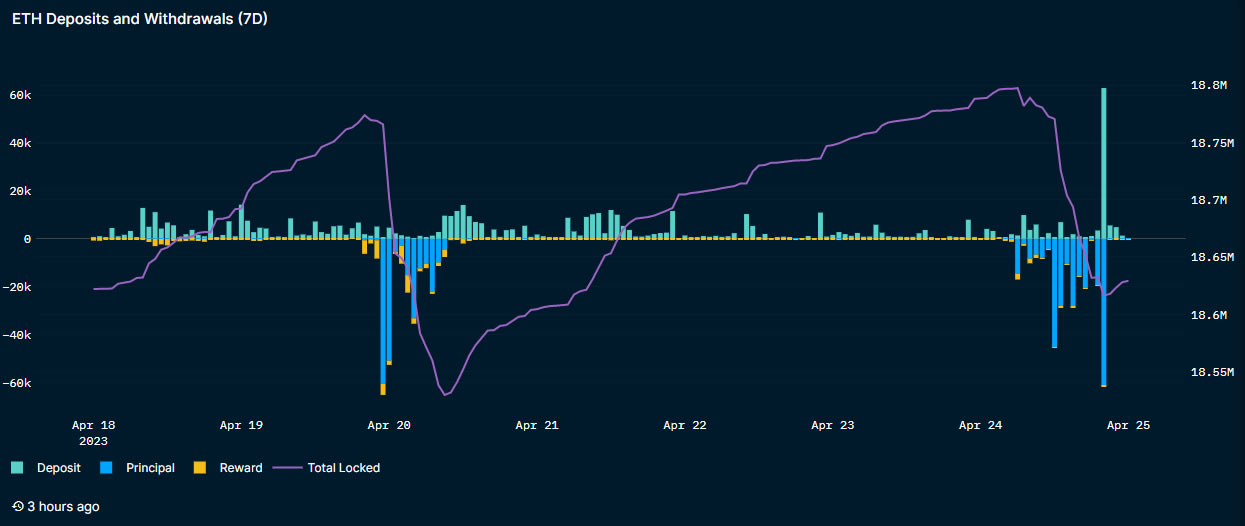Click the 18.55M right y-axis label
The image size is (1245, 526).
click(x=1211, y=373)
